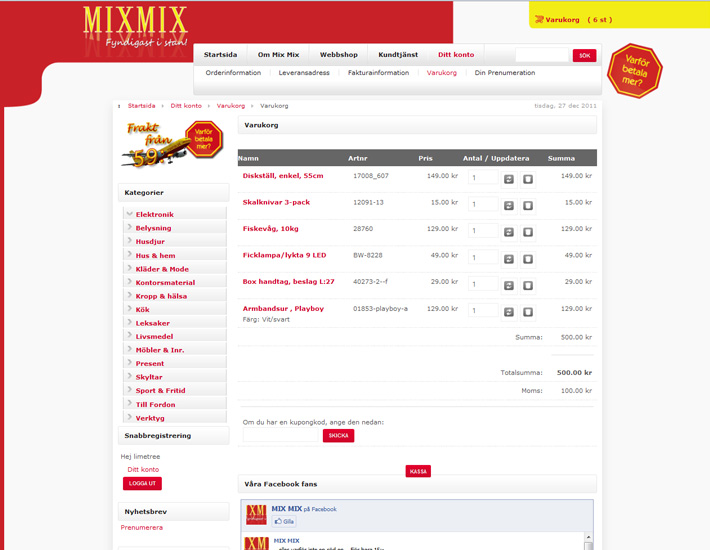710x550 pixels.
Task: Focus quantity field for Fiskevåg, 10kg
Action: coord(483,230)
